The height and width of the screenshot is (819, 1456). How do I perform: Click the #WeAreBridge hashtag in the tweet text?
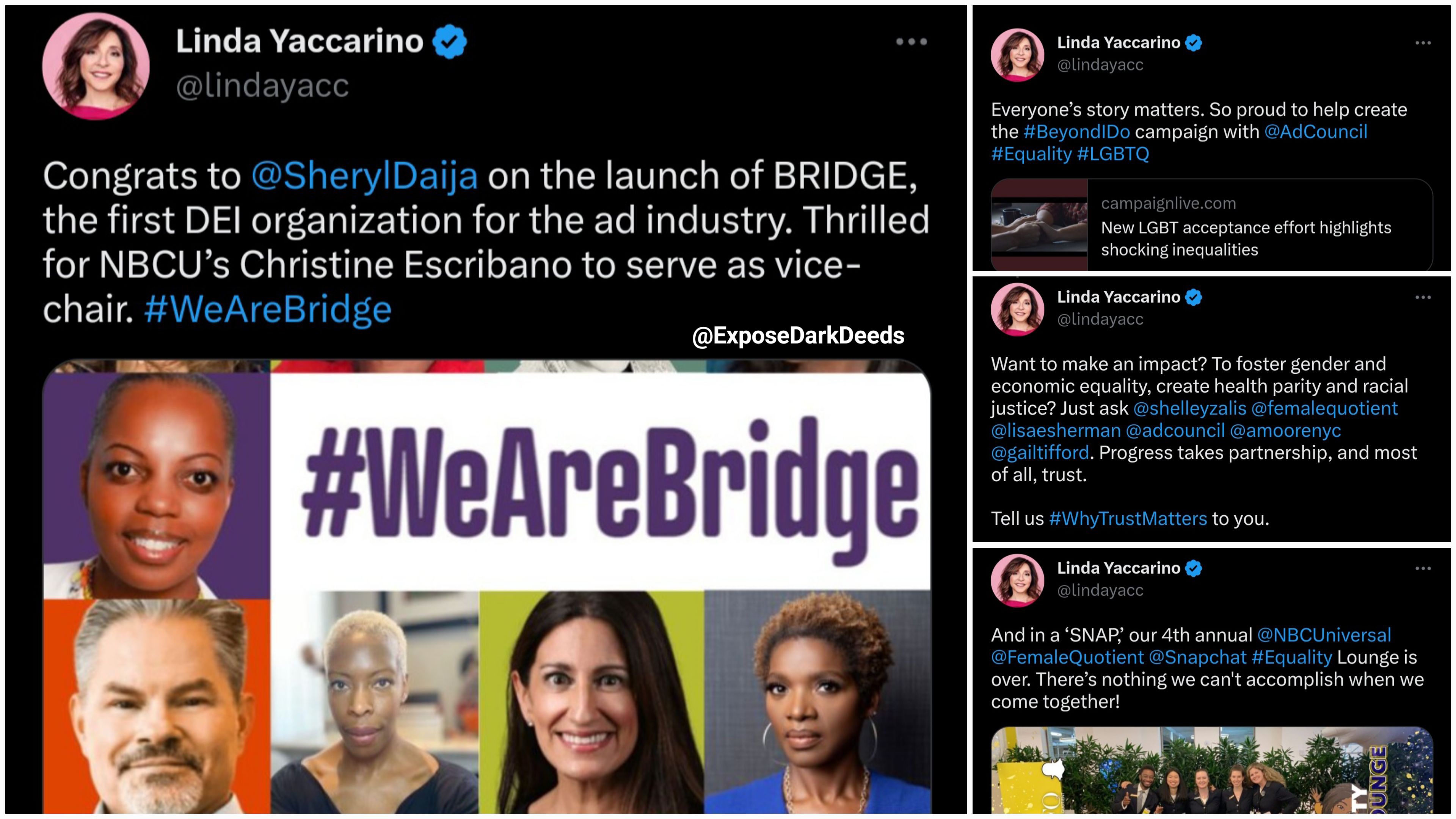pyautogui.click(x=268, y=310)
